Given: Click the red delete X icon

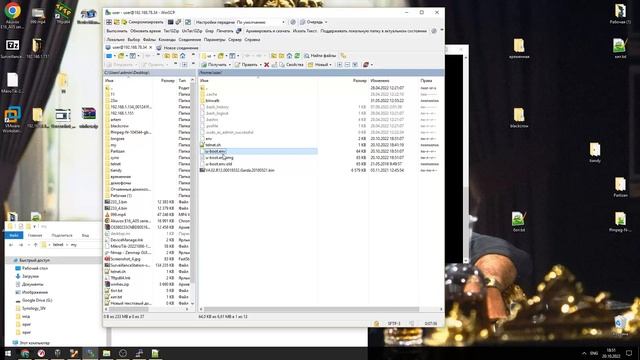Looking at the screenshot, I should [x=267, y=64].
